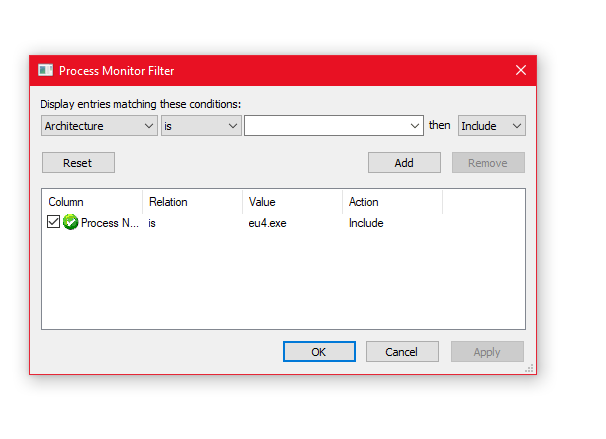Open the Include action dropdown
Viewport: 606px width, 439px height.
(492, 126)
